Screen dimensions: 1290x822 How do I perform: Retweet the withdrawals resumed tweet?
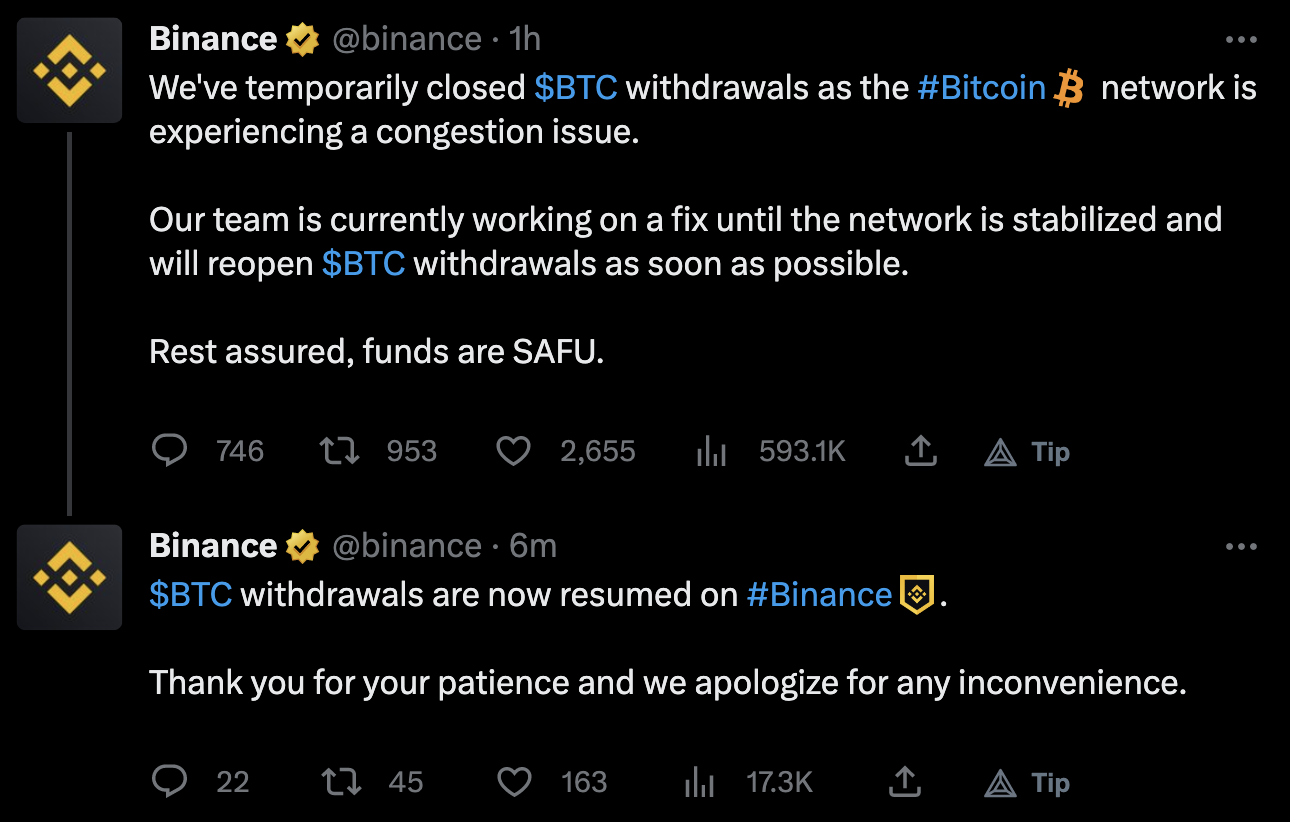click(340, 781)
